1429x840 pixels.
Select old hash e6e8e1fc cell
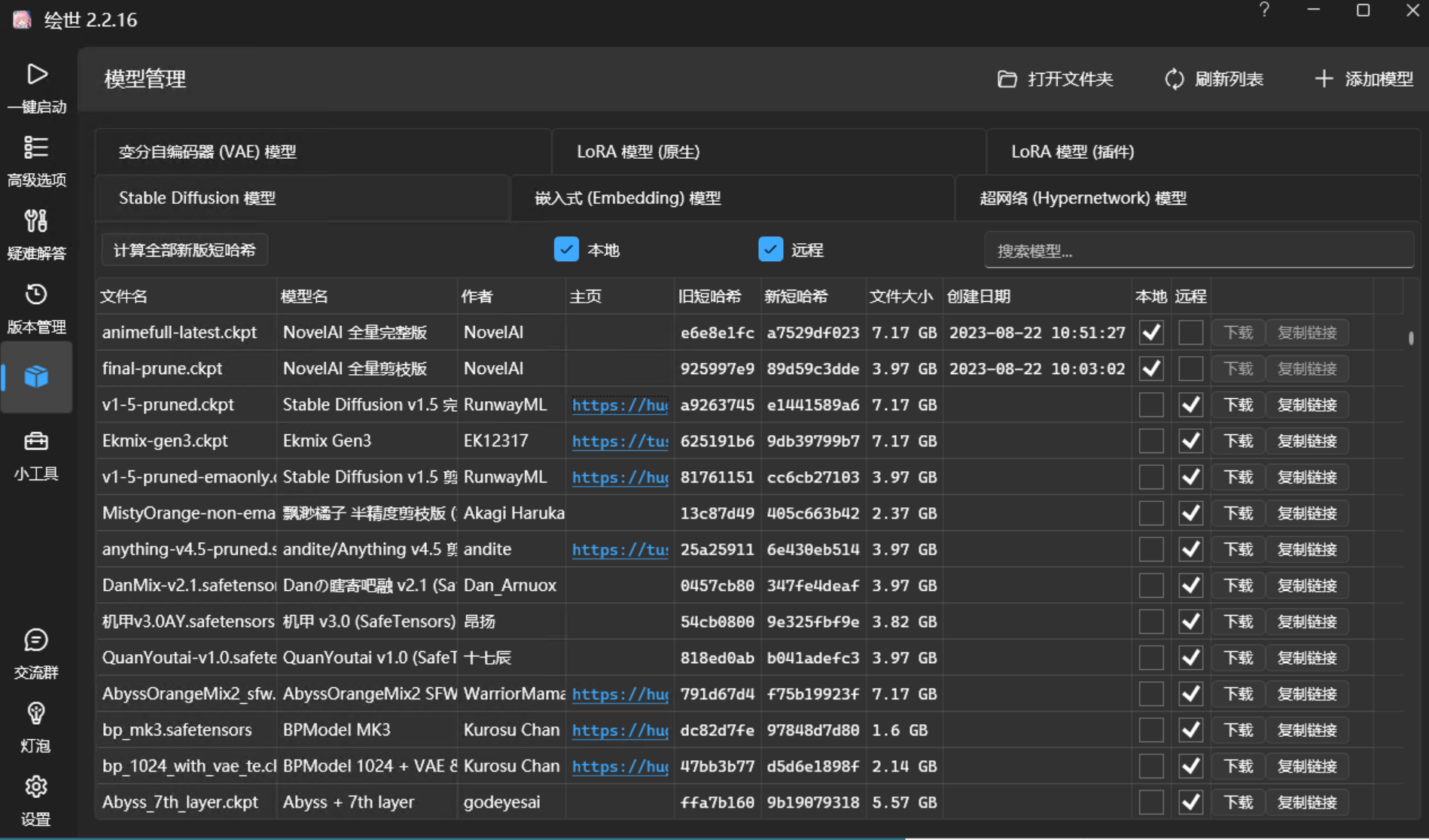(x=717, y=333)
